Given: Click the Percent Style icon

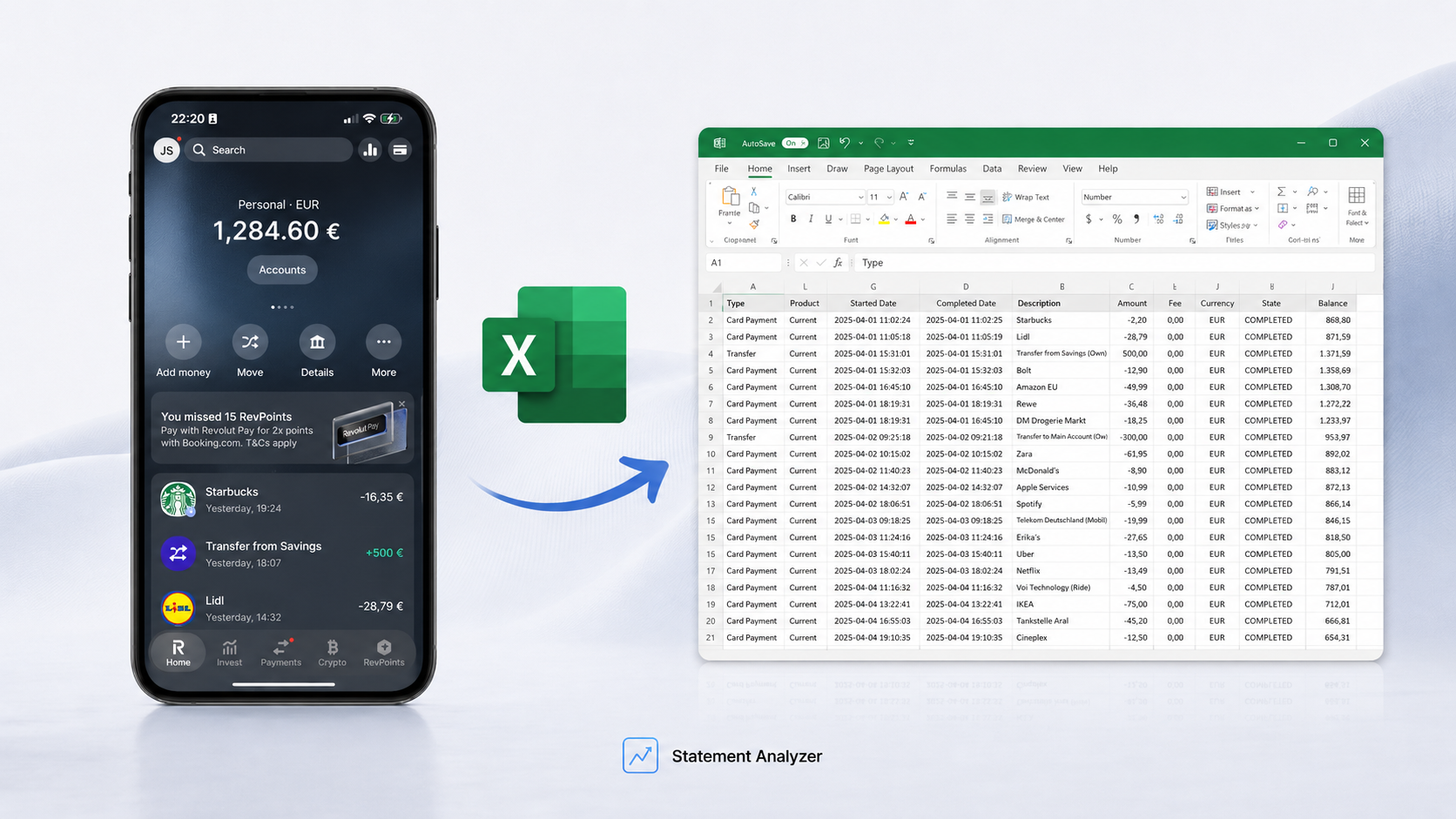Looking at the screenshot, I should point(1117,219).
